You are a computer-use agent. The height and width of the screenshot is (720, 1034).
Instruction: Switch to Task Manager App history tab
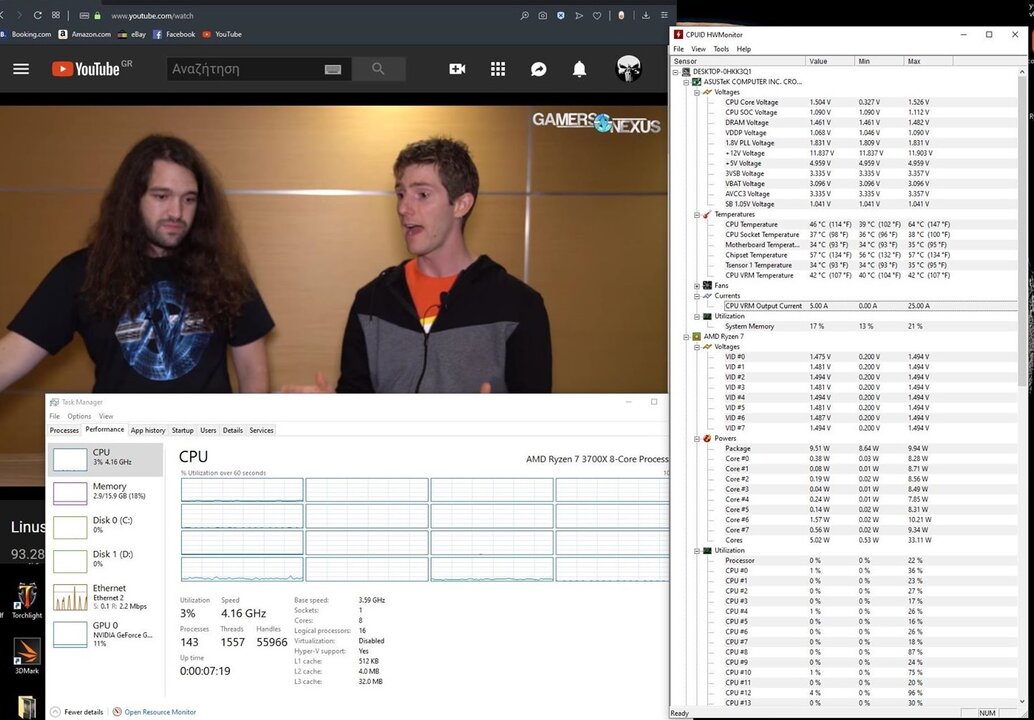[x=148, y=431]
